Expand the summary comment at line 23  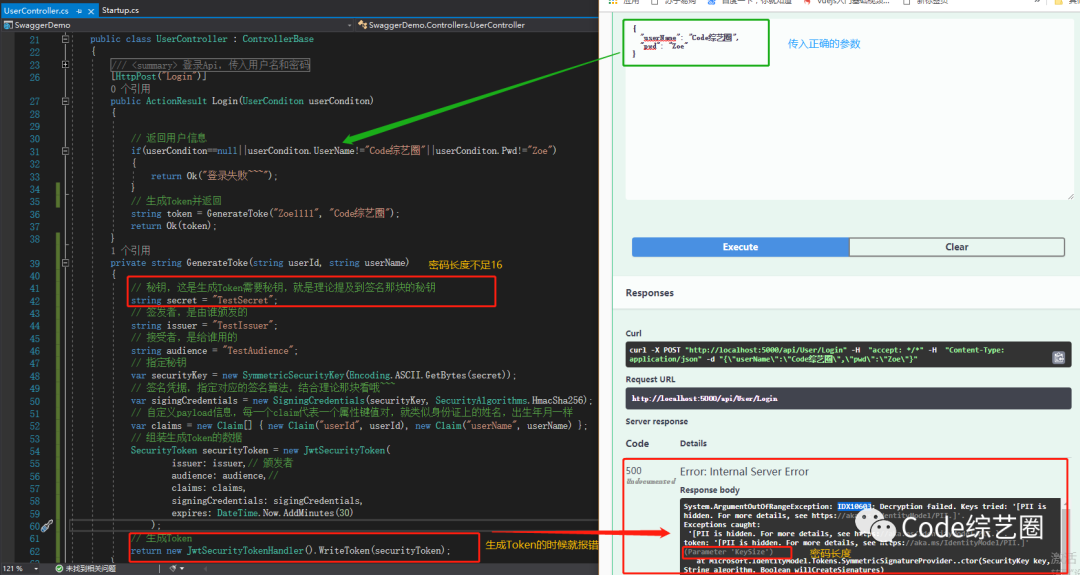(66, 65)
